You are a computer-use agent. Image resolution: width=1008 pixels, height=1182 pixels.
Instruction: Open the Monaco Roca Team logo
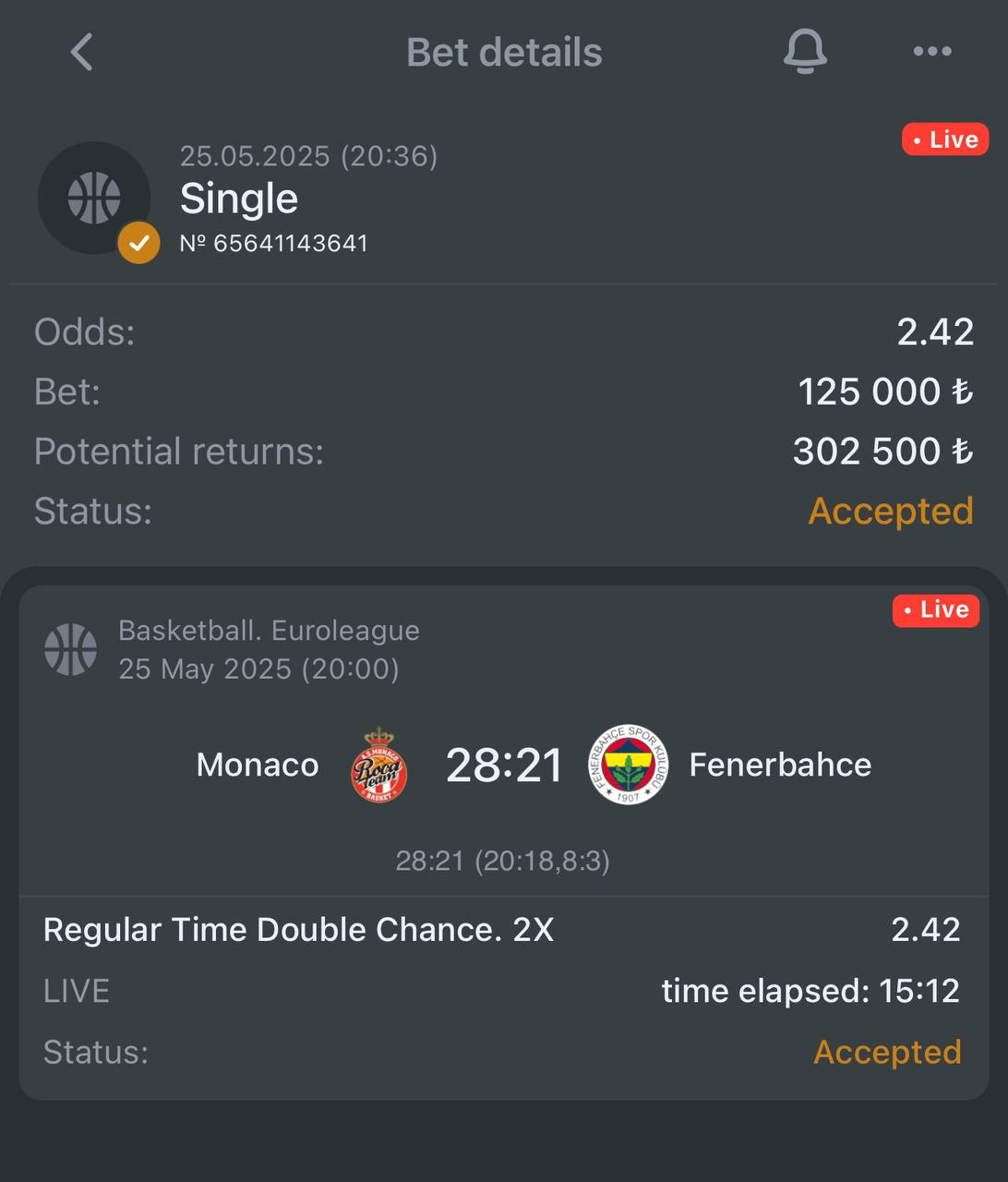click(379, 765)
